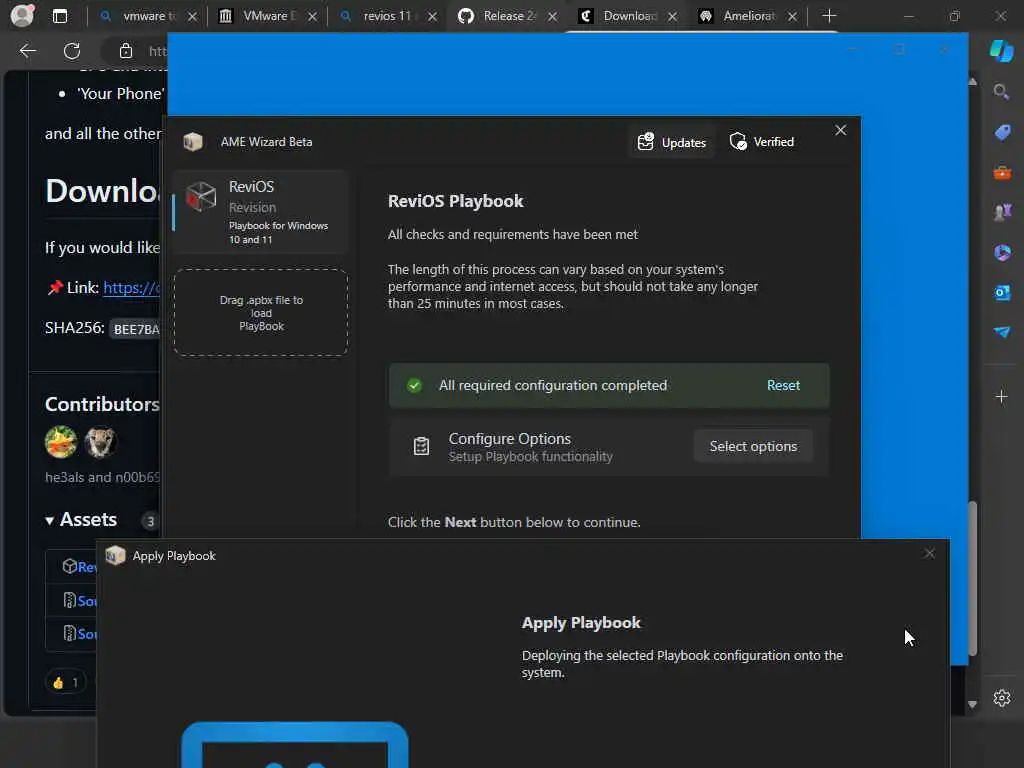Click the Edge profile avatar icon
The width and height of the screenshot is (1024, 768).
click(x=22, y=15)
